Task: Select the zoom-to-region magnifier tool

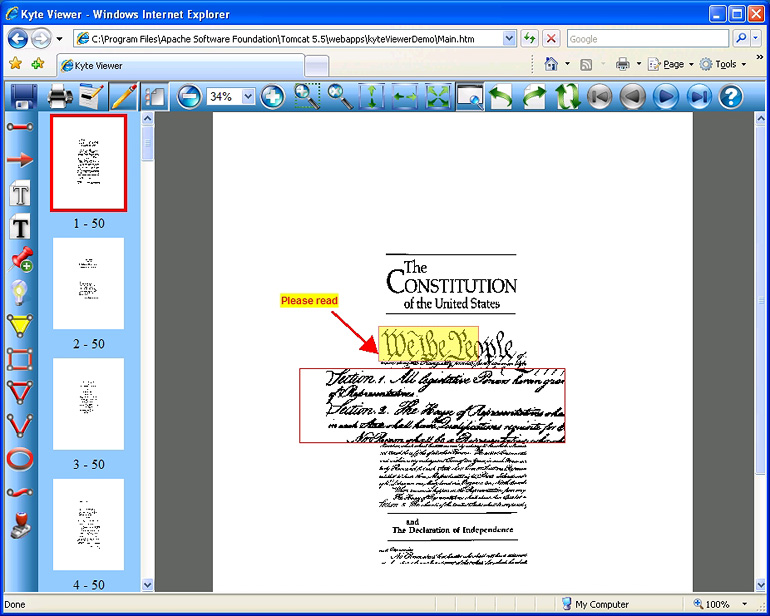Action: pyautogui.click(x=307, y=96)
